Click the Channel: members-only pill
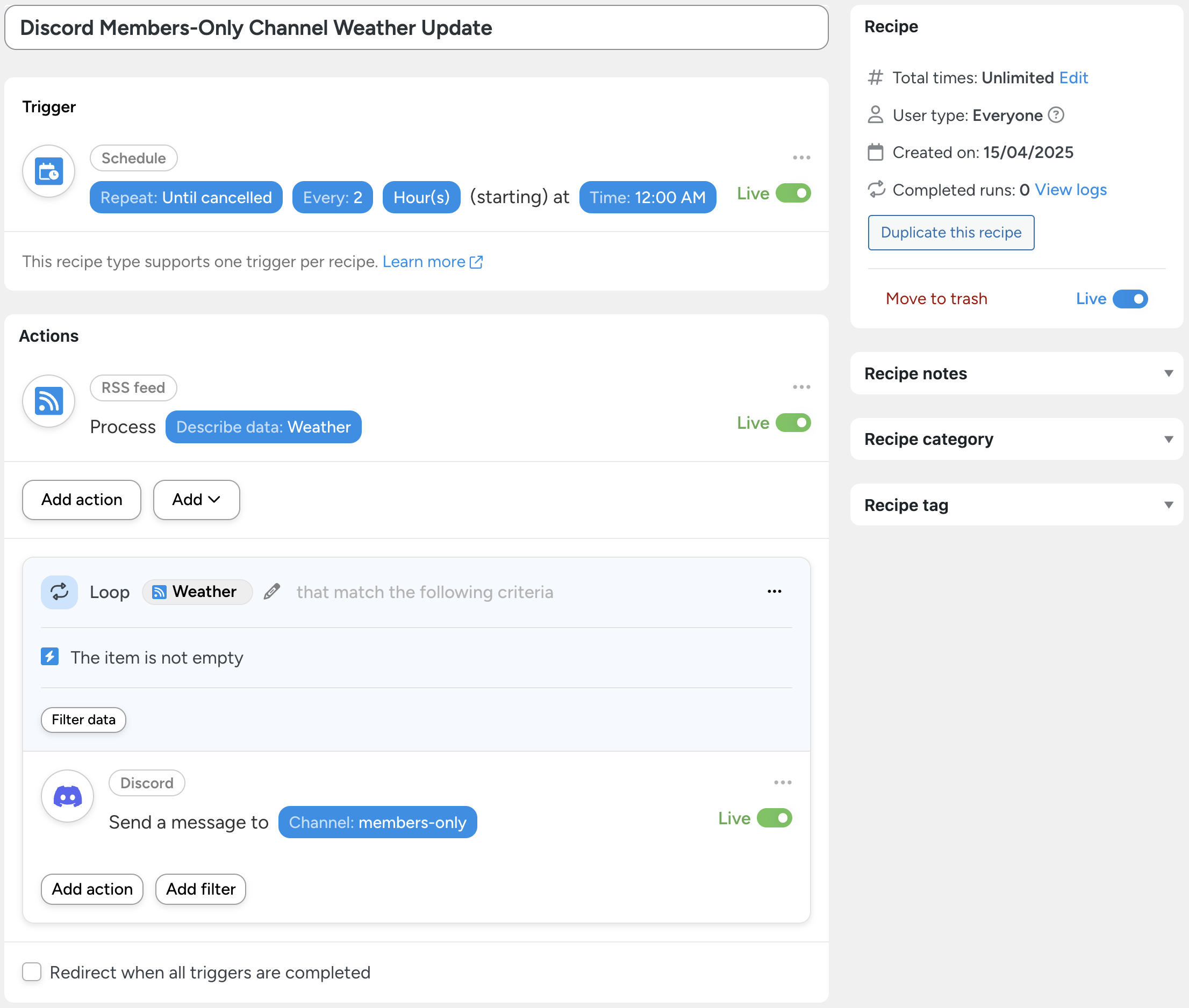The width and height of the screenshot is (1189, 1008). 377,822
